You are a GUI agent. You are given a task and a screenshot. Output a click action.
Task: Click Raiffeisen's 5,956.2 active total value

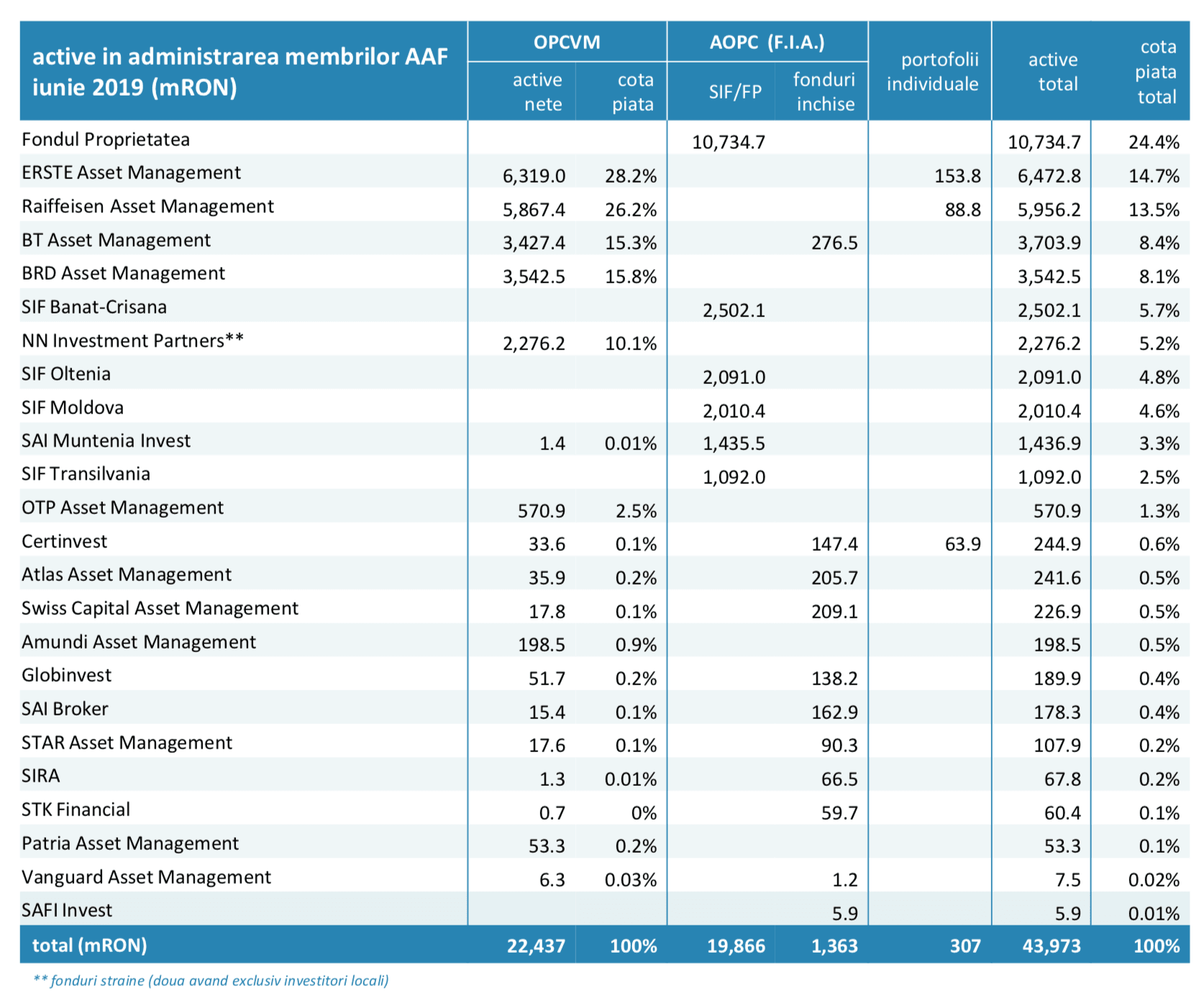[1049, 210]
